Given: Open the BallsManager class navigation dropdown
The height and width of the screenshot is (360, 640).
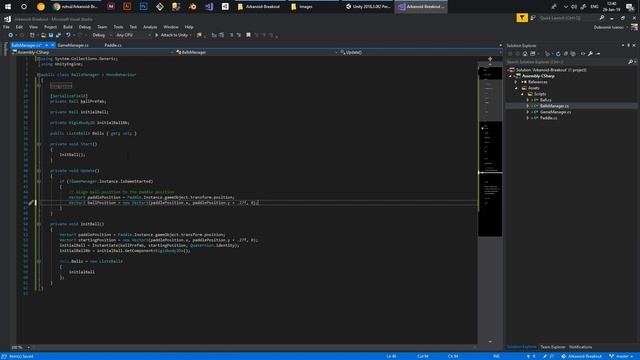Looking at the screenshot, I should (x=256, y=52).
